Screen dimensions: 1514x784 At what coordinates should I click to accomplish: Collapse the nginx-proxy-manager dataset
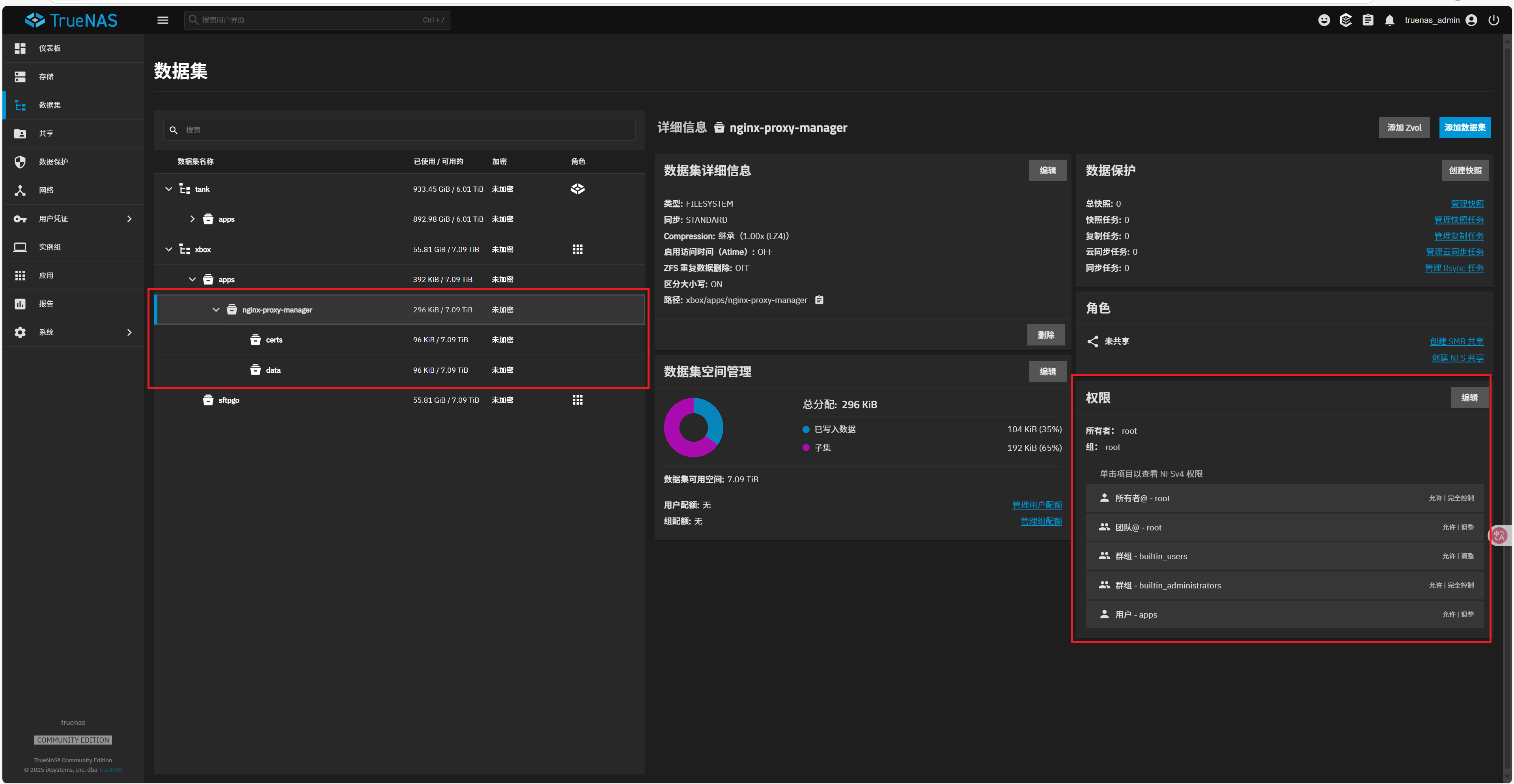click(216, 309)
